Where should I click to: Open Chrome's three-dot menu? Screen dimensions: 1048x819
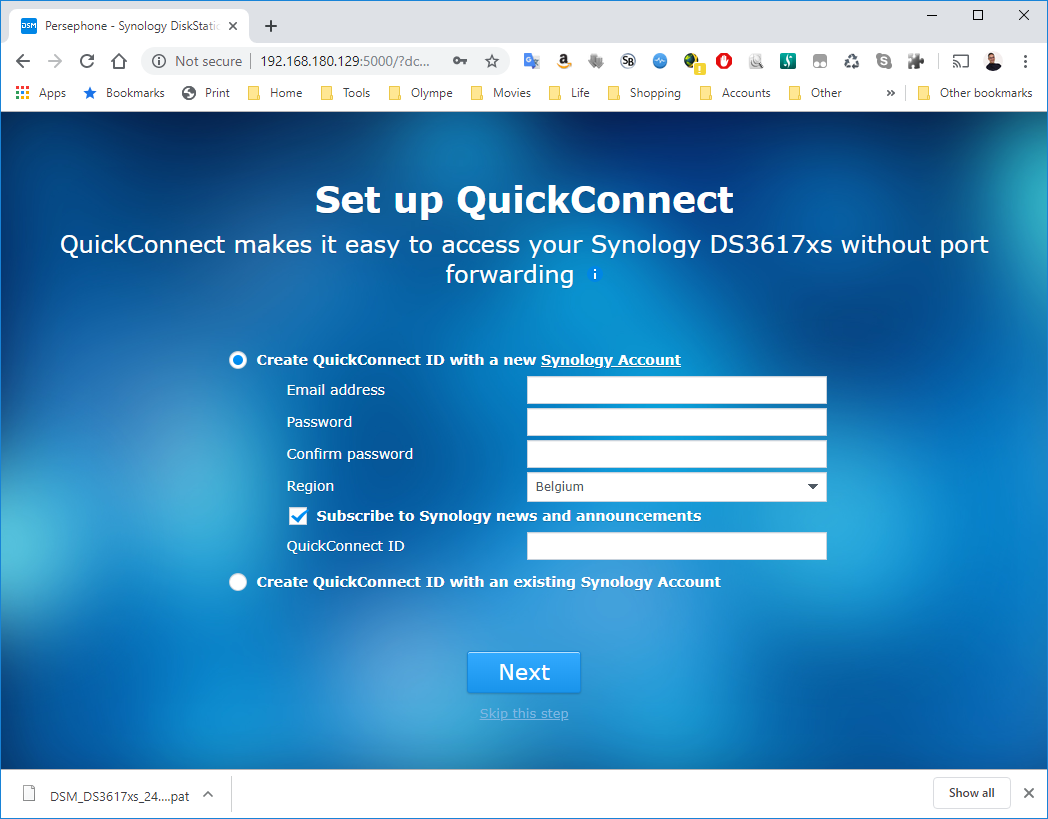(1025, 61)
